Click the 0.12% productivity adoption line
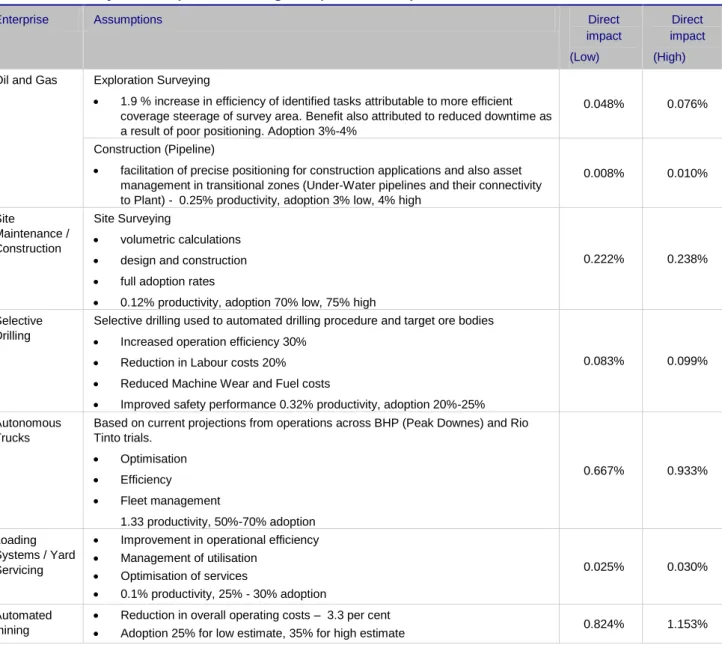 pyautogui.click(x=248, y=302)
